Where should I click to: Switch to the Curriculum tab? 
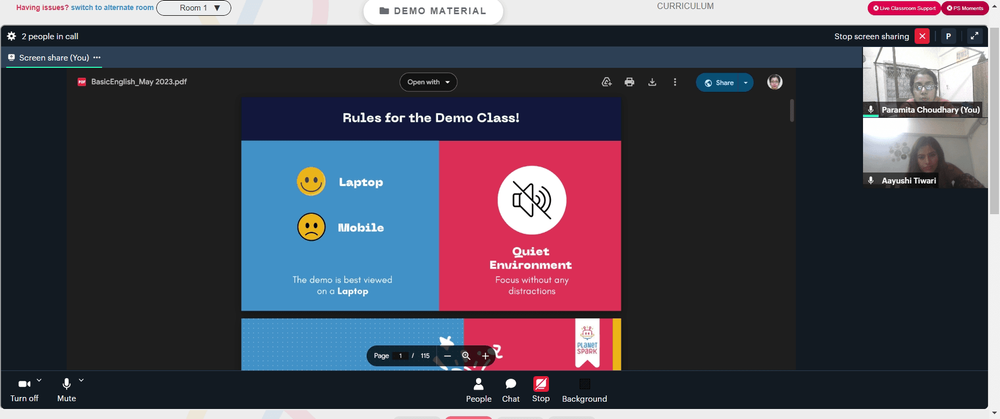click(686, 6)
